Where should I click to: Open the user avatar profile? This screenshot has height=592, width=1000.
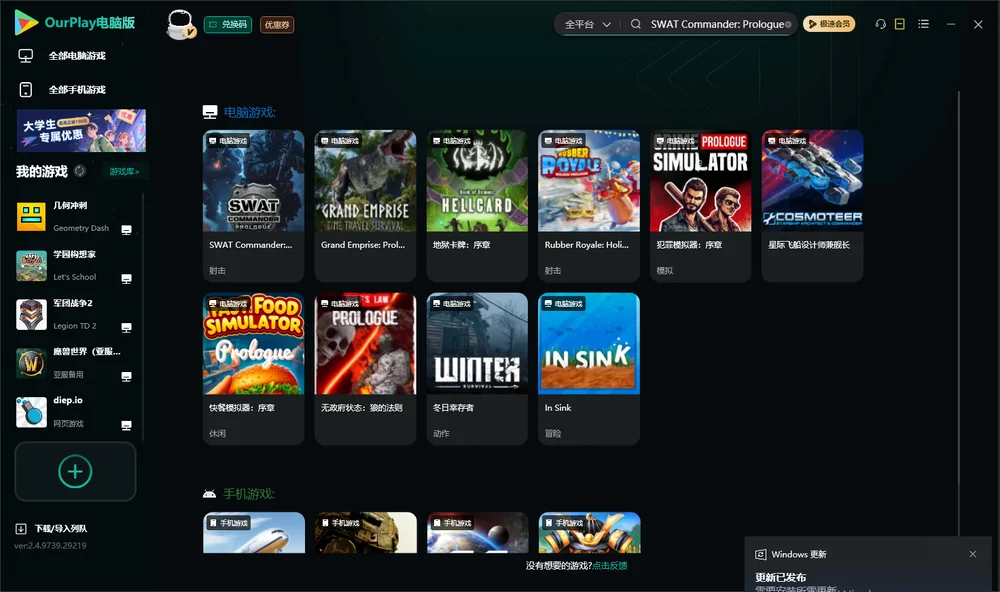point(180,24)
